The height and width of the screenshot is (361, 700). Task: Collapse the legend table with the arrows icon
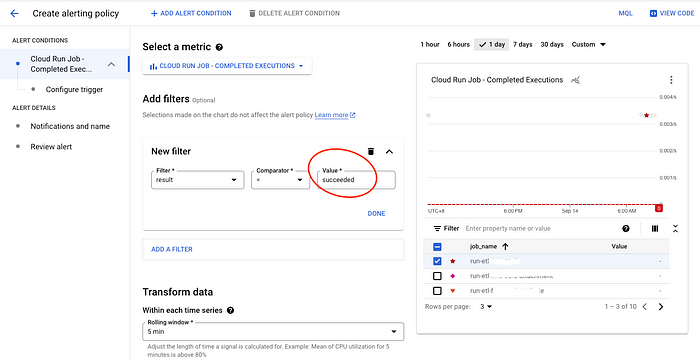tap(675, 228)
